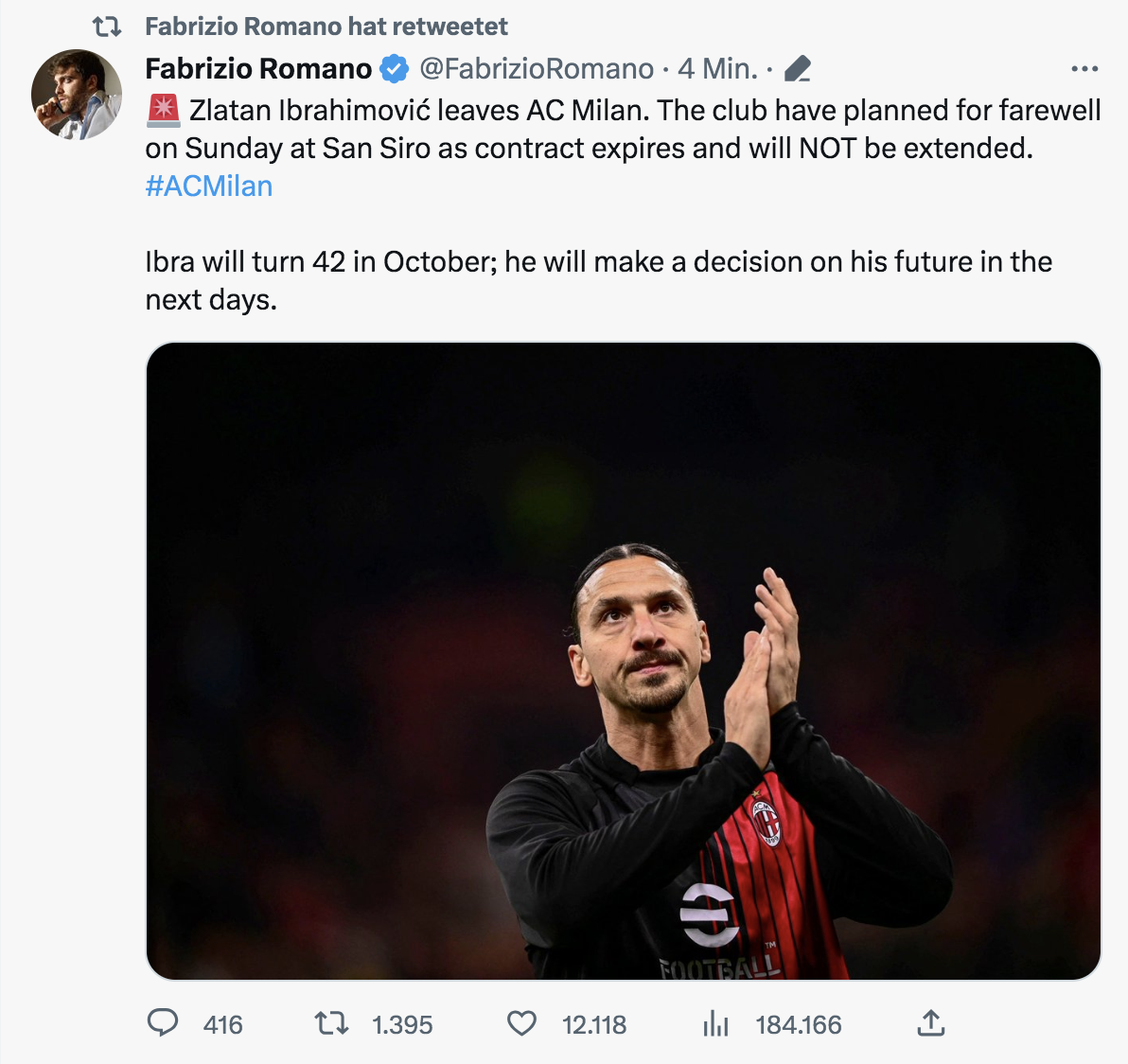Click the blue verified badge

coord(394,69)
